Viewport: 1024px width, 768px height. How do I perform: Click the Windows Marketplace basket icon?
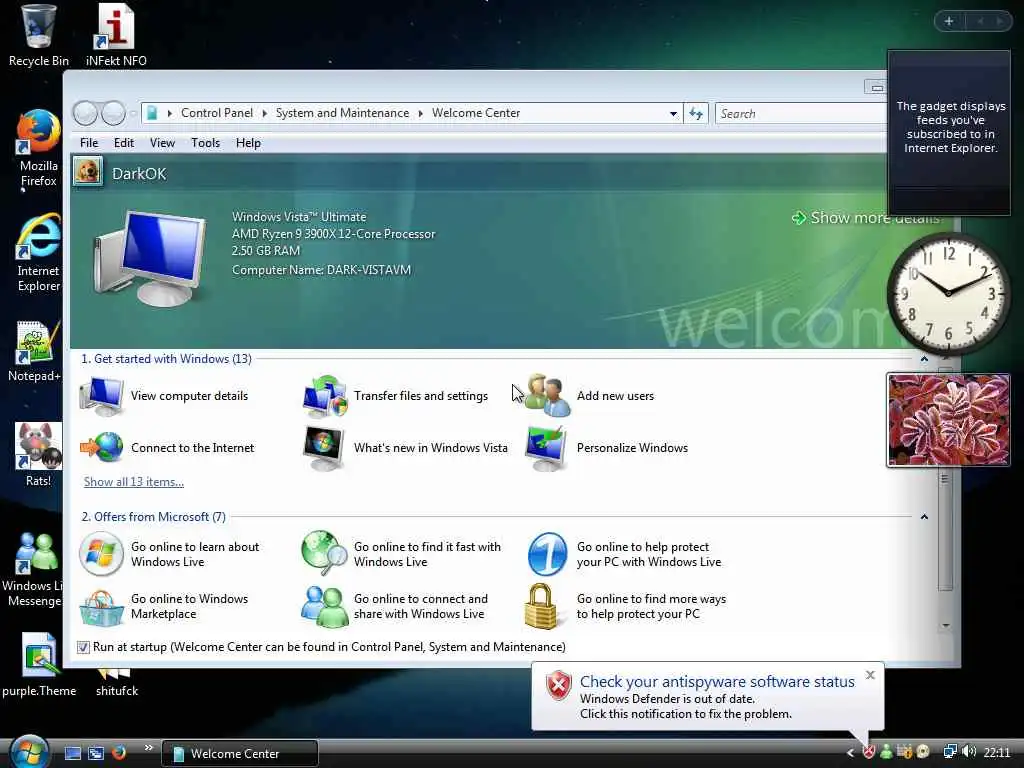[x=102, y=607]
